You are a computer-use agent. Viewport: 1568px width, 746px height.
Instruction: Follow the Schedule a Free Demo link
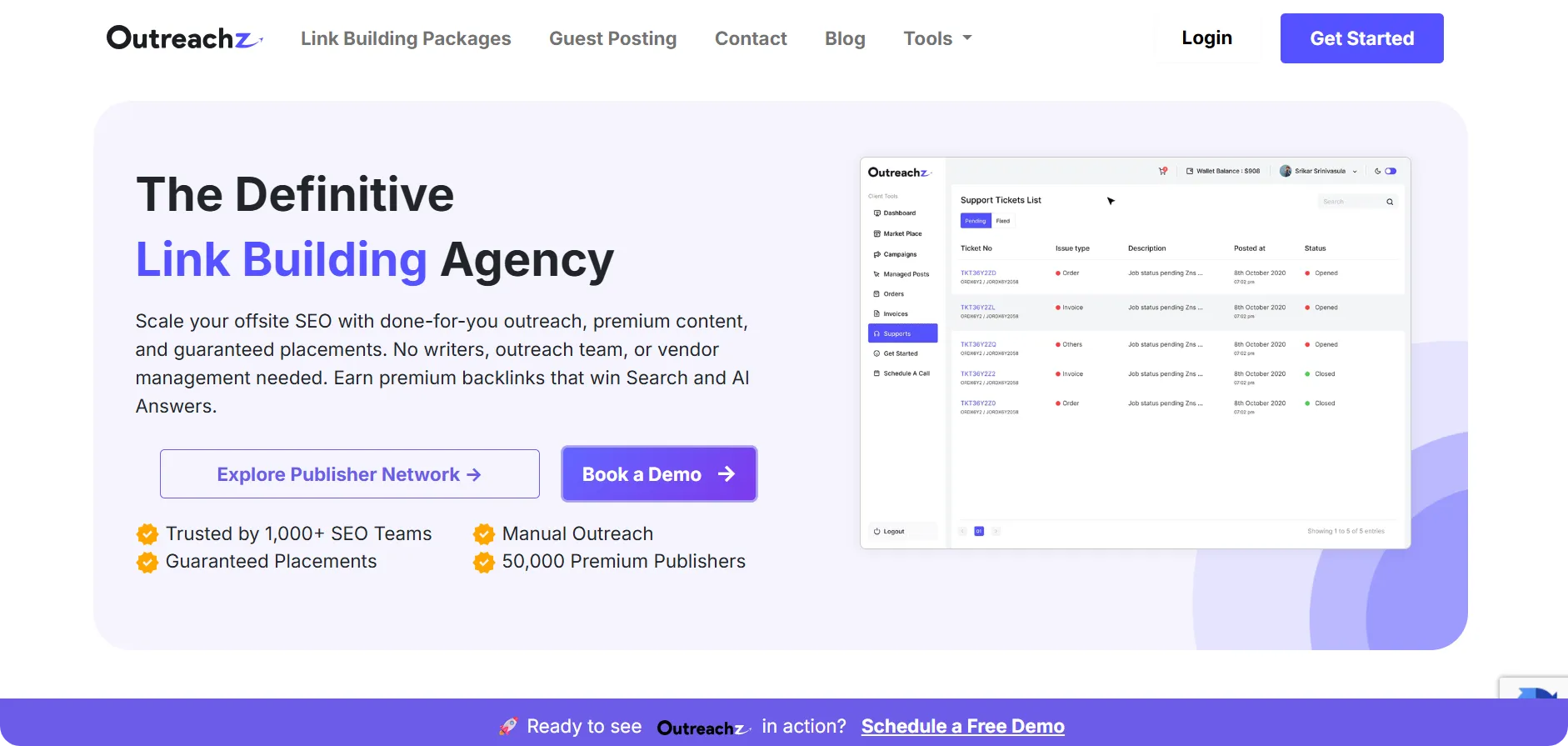coord(963,726)
